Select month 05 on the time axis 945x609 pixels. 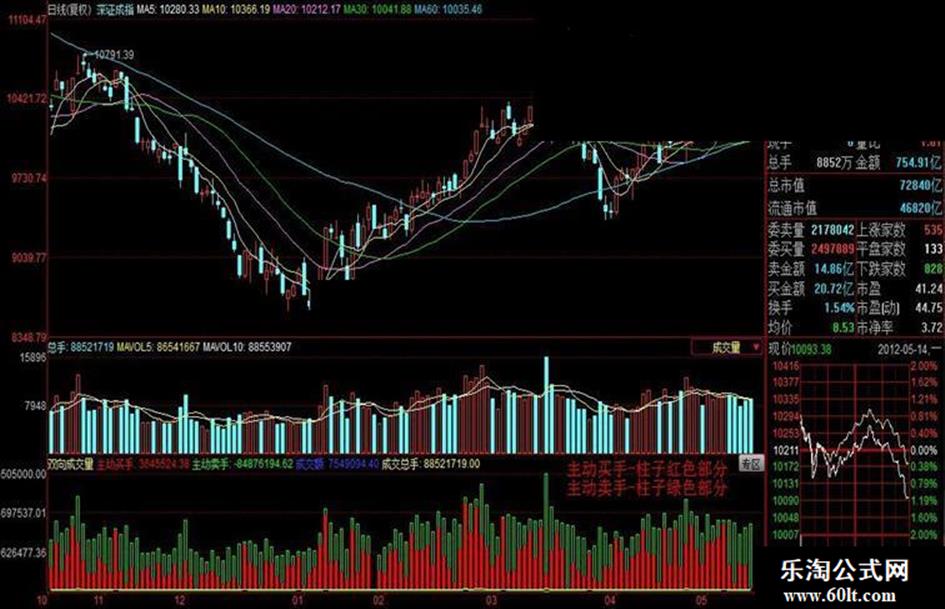click(700, 601)
